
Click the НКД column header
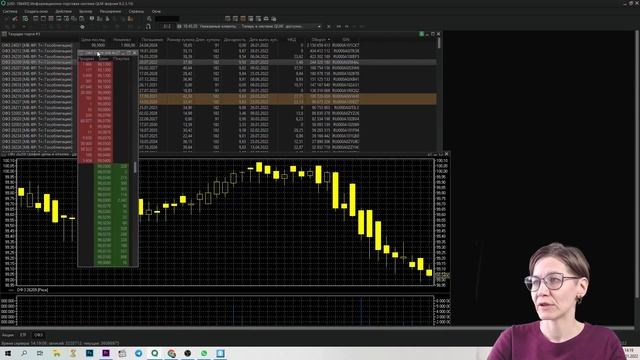[291, 40]
